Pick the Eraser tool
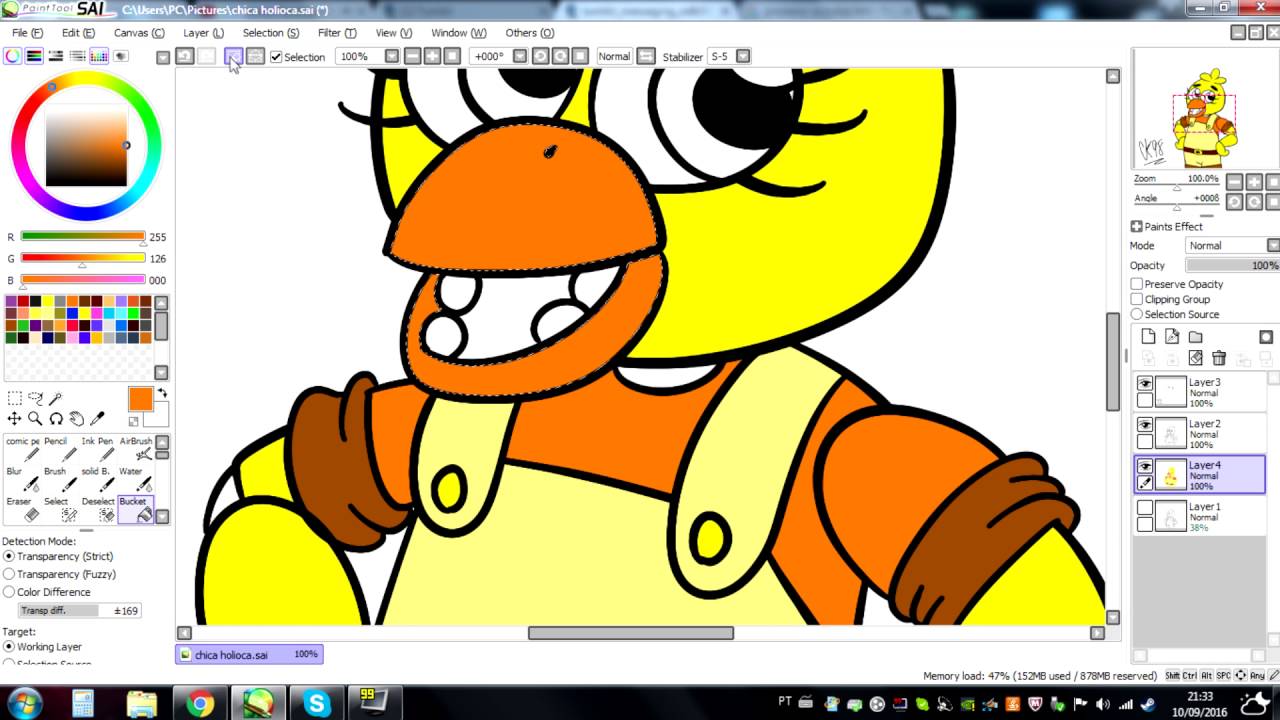The width and height of the screenshot is (1280, 720). 22,509
